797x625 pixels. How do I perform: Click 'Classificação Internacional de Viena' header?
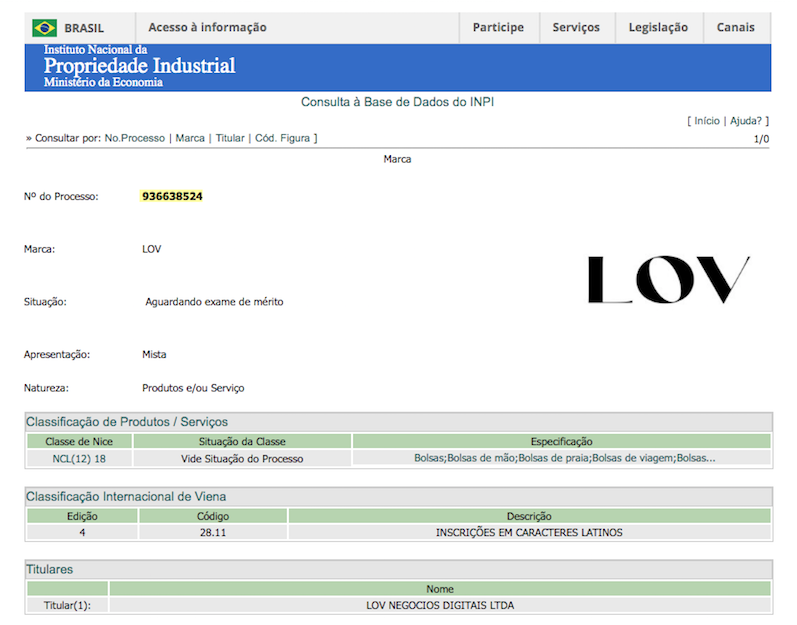[x=126, y=496]
